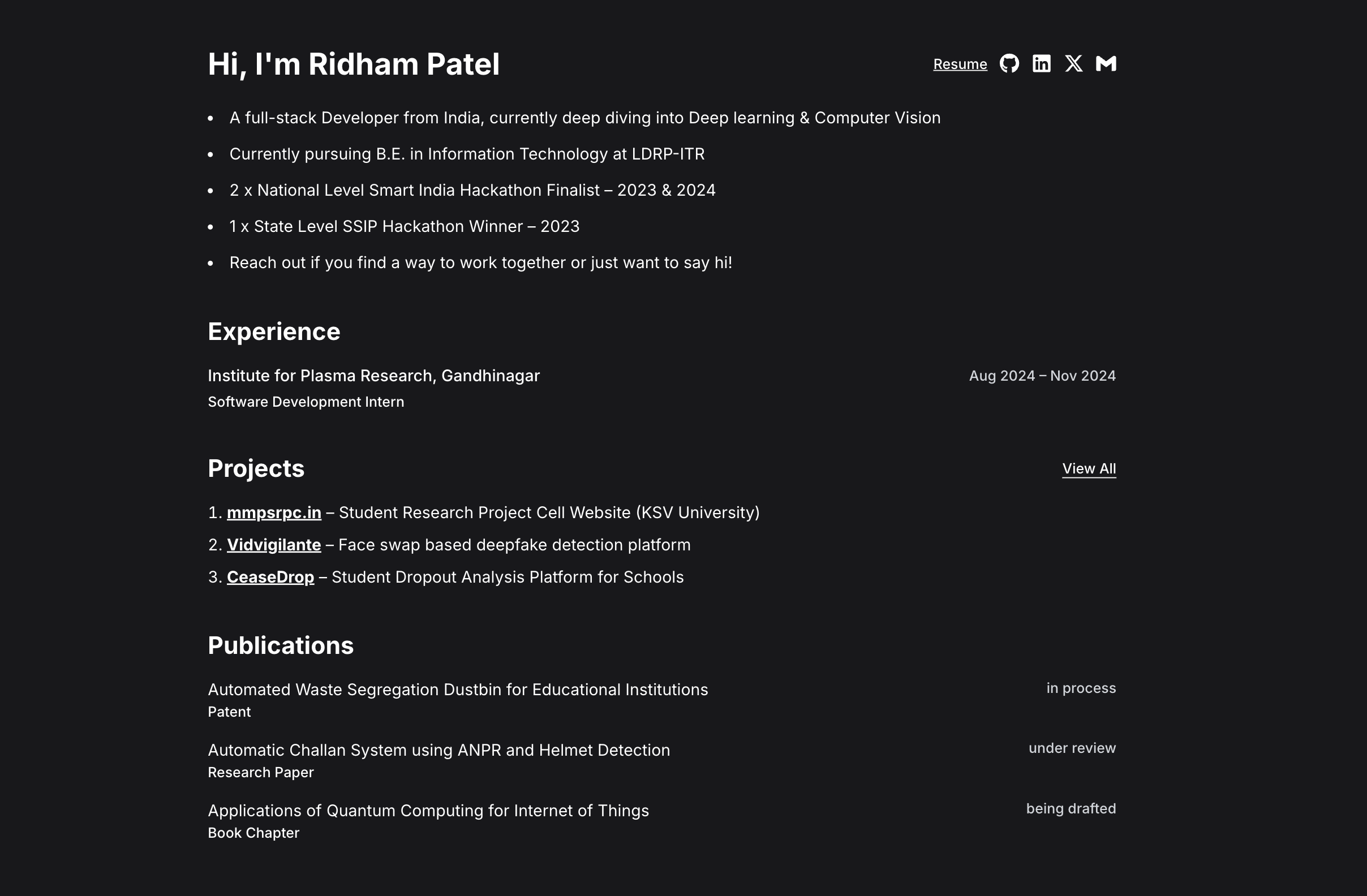Image resolution: width=1367 pixels, height=896 pixels.
Task: Open the X (Twitter) profile icon
Action: pos(1073,64)
